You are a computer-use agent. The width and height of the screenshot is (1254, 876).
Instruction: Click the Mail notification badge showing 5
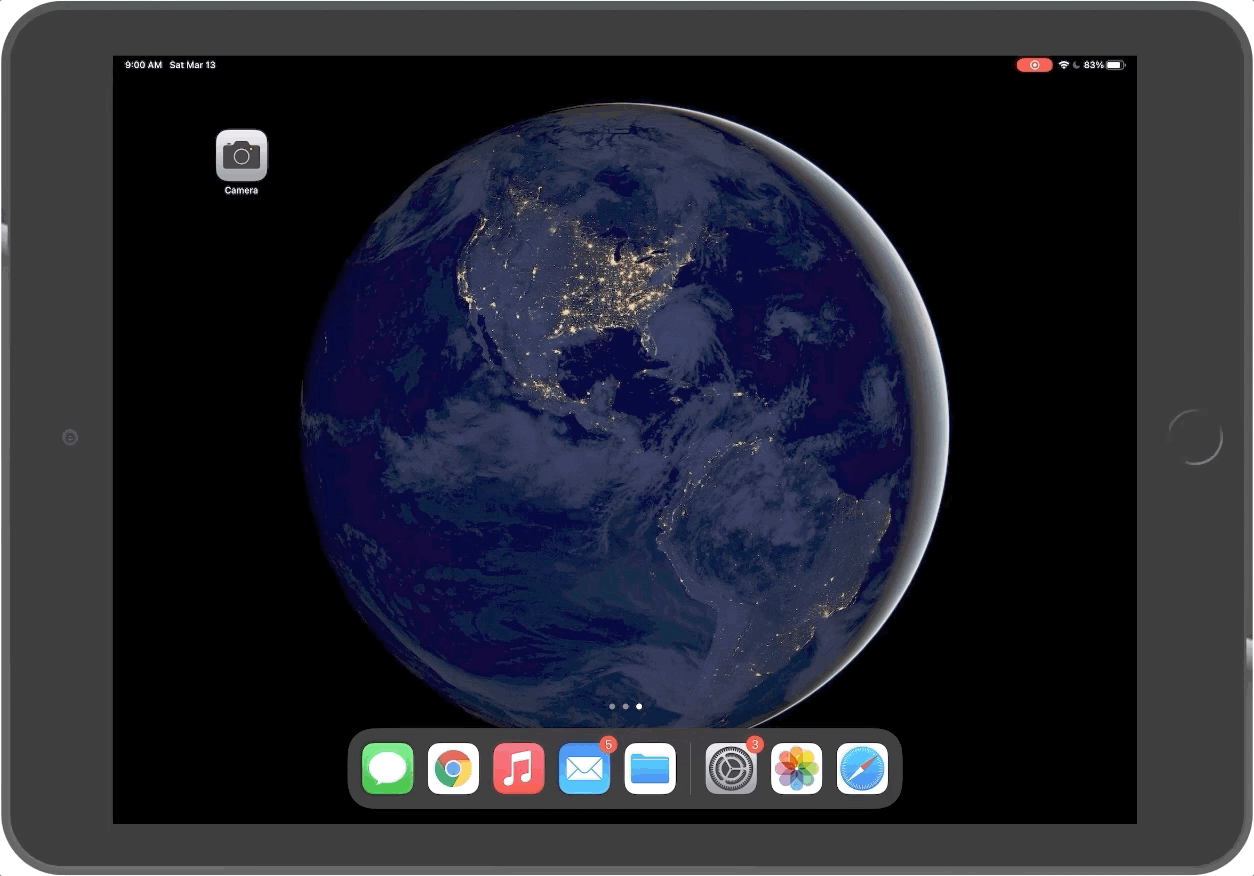tap(608, 745)
